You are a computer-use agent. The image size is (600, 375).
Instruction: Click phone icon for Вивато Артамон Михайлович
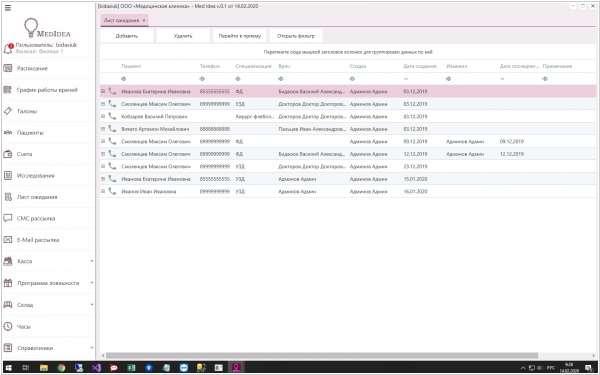coord(112,129)
